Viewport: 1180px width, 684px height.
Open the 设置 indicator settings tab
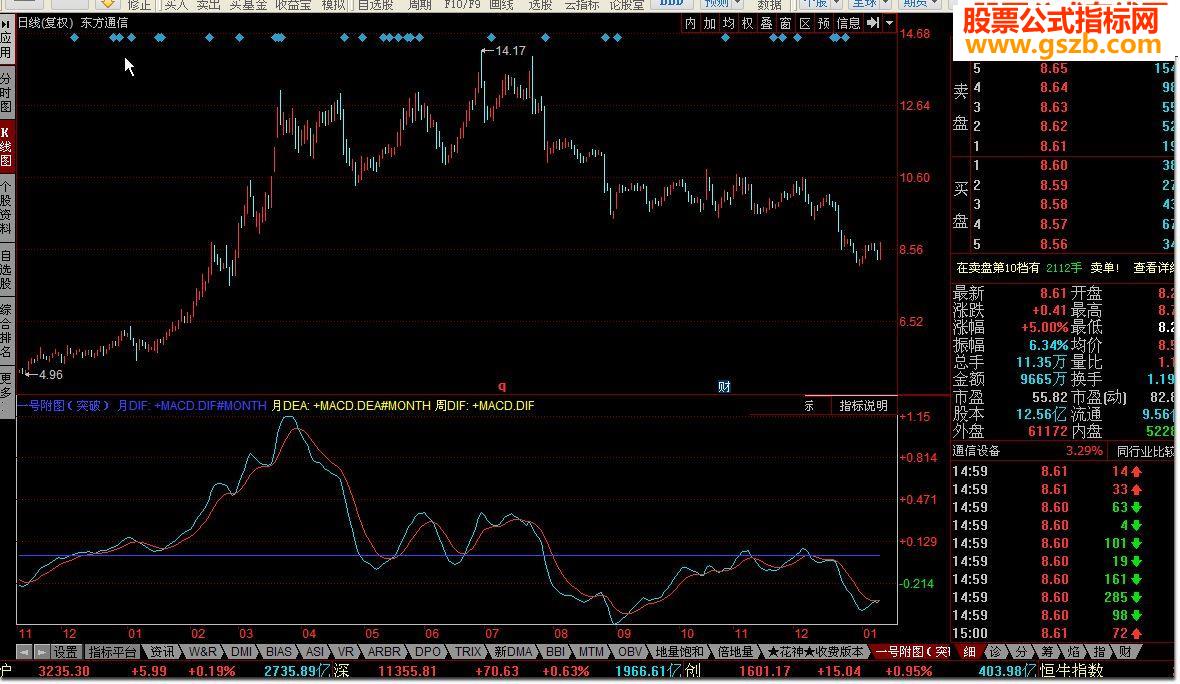[x=65, y=652]
